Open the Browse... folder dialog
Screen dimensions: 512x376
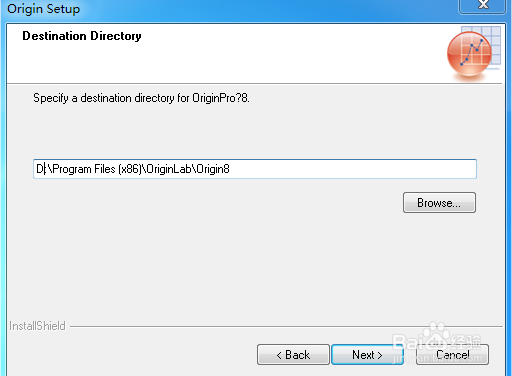(x=439, y=202)
